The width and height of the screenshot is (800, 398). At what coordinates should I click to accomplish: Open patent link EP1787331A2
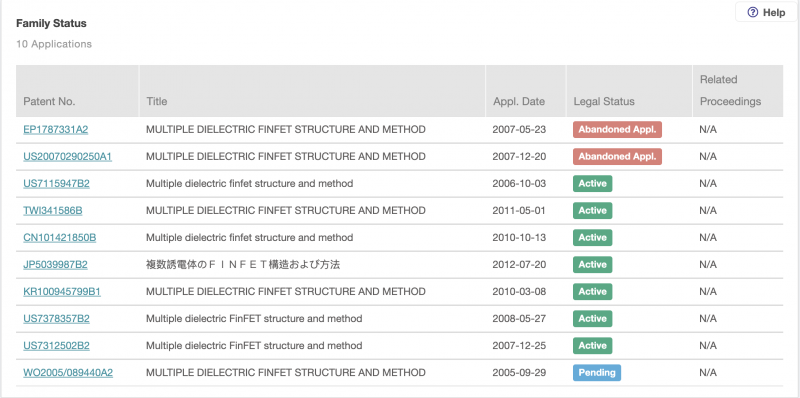[56, 130]
